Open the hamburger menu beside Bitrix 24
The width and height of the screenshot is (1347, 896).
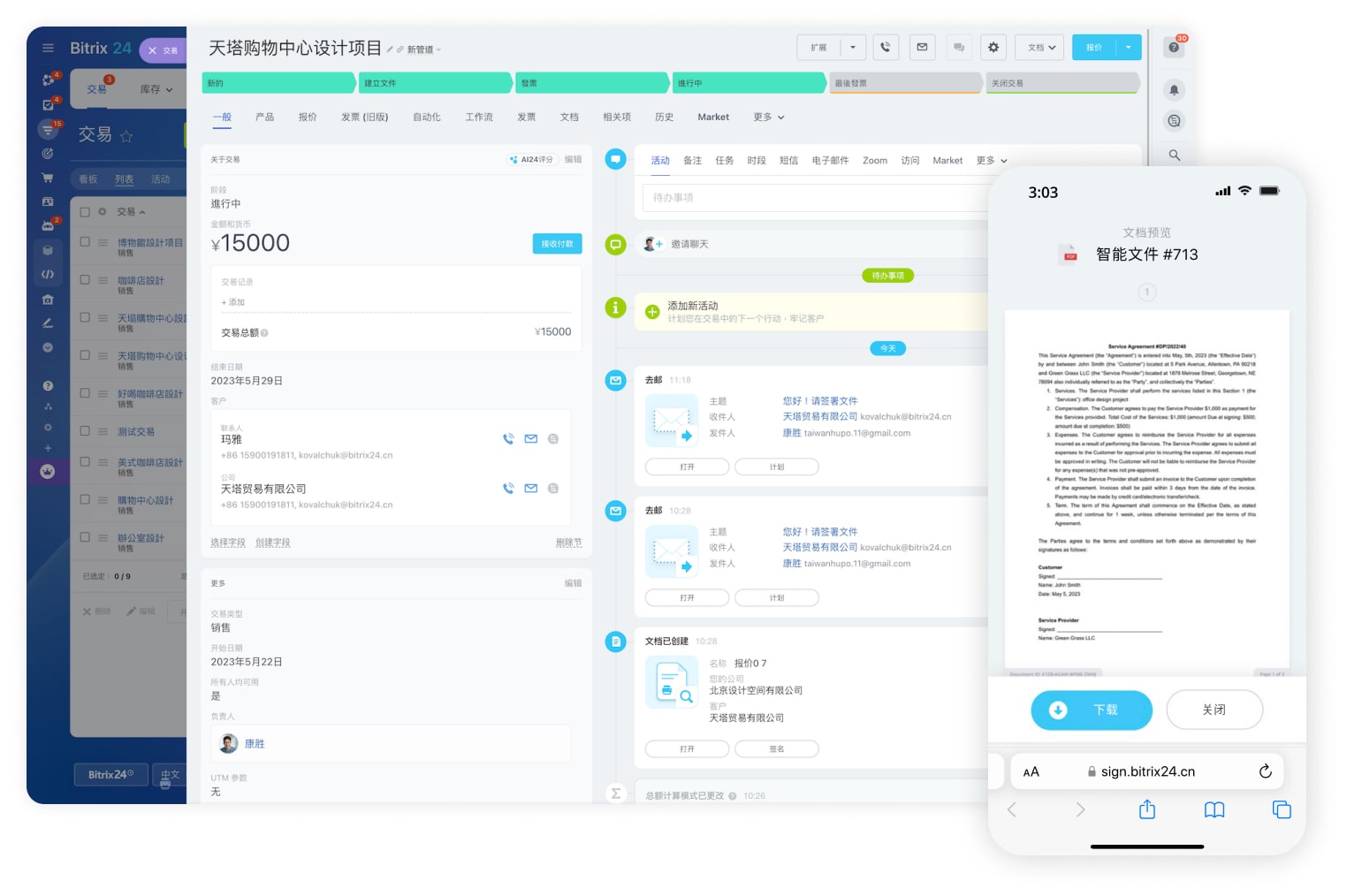point(48,49)
